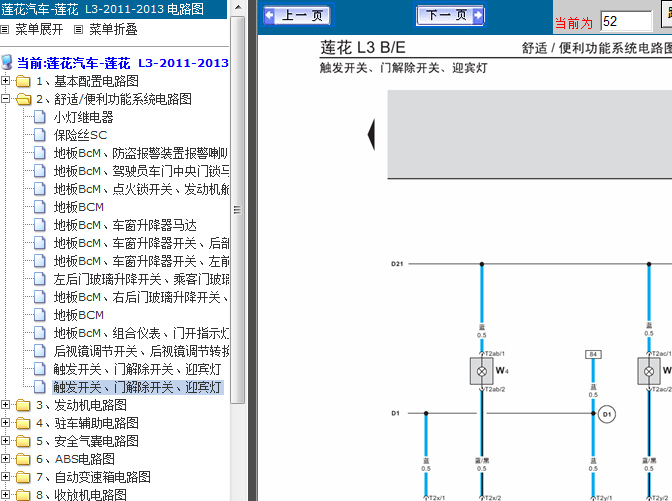The width and height of the screenshot is (672, 501).
Task: Click document icon beside 左后门玻璃升降开关
Action: (x=39, y=279)
